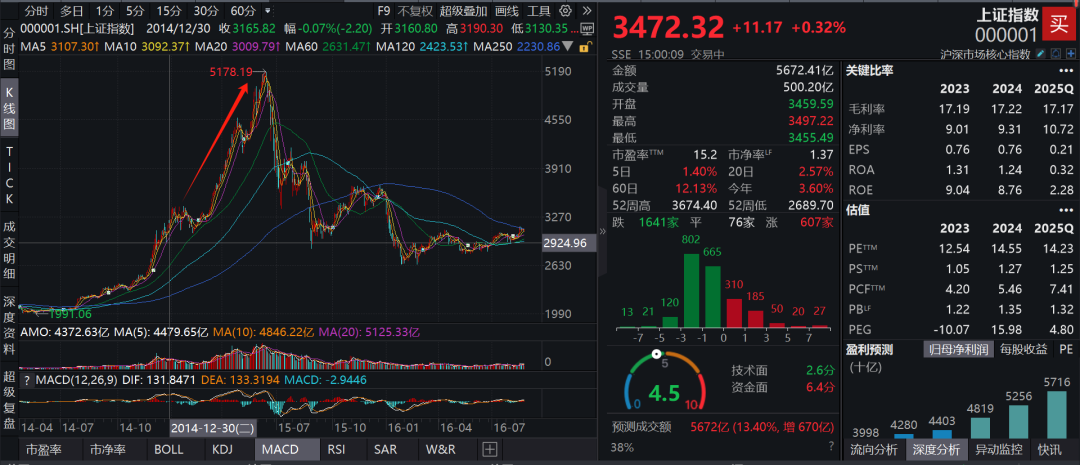Screen dimensions: 1080x465
Task: Add a new indicator tab with plus icon
Action: 490,450
